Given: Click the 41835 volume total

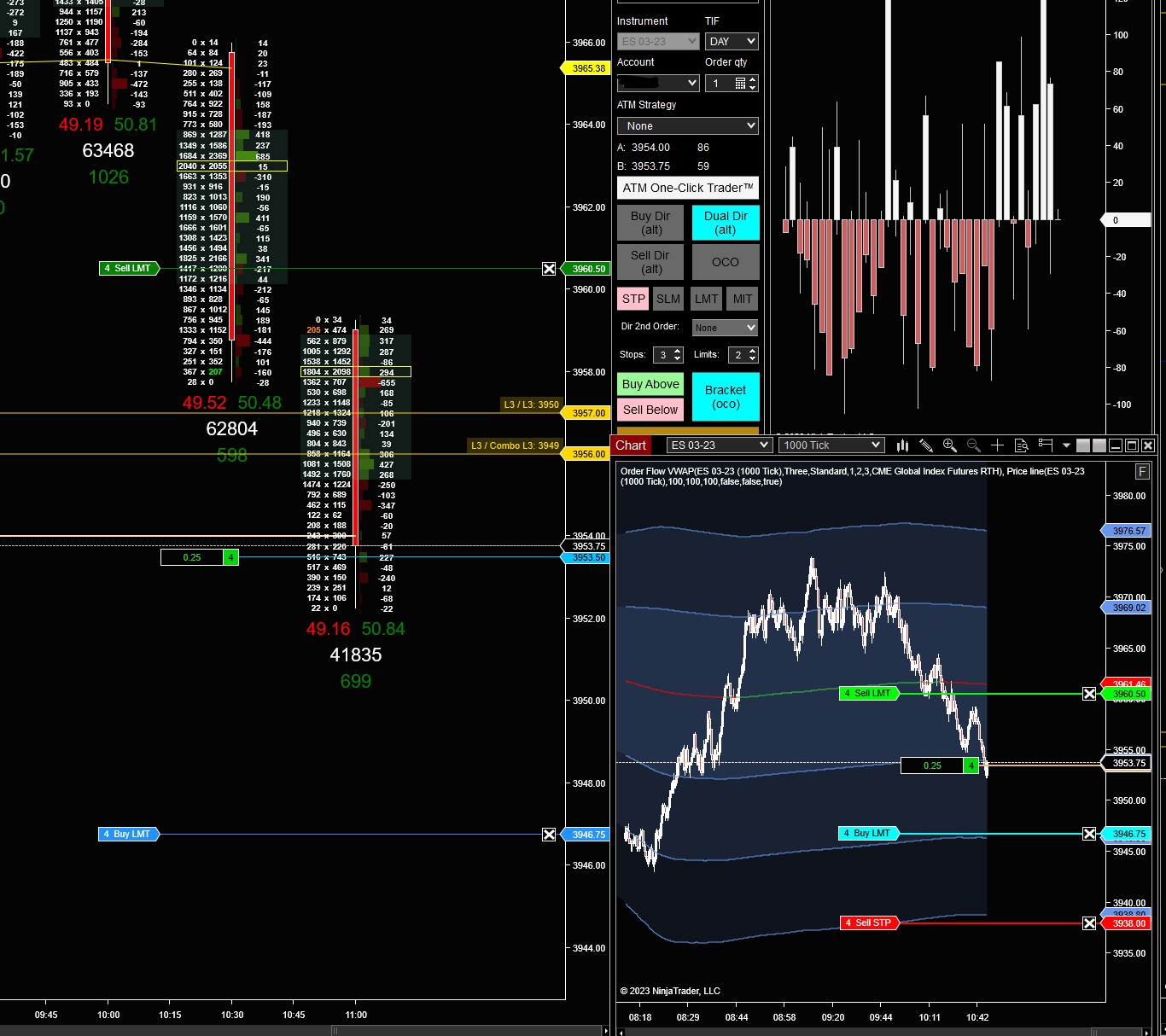Looking at the screenshot, I should click(356, 655).
